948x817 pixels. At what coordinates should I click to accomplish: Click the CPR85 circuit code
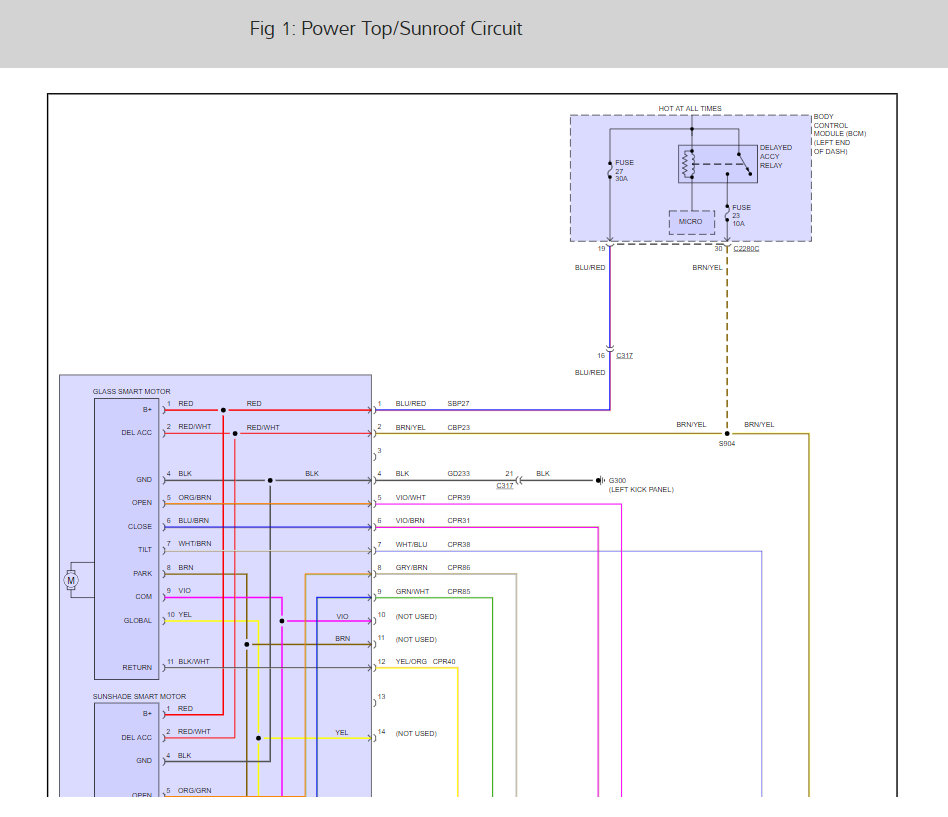[458, 591]
